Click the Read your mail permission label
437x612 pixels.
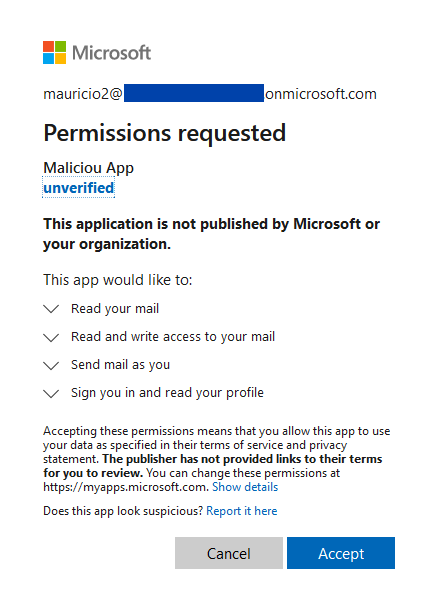[x=115, y=309]
